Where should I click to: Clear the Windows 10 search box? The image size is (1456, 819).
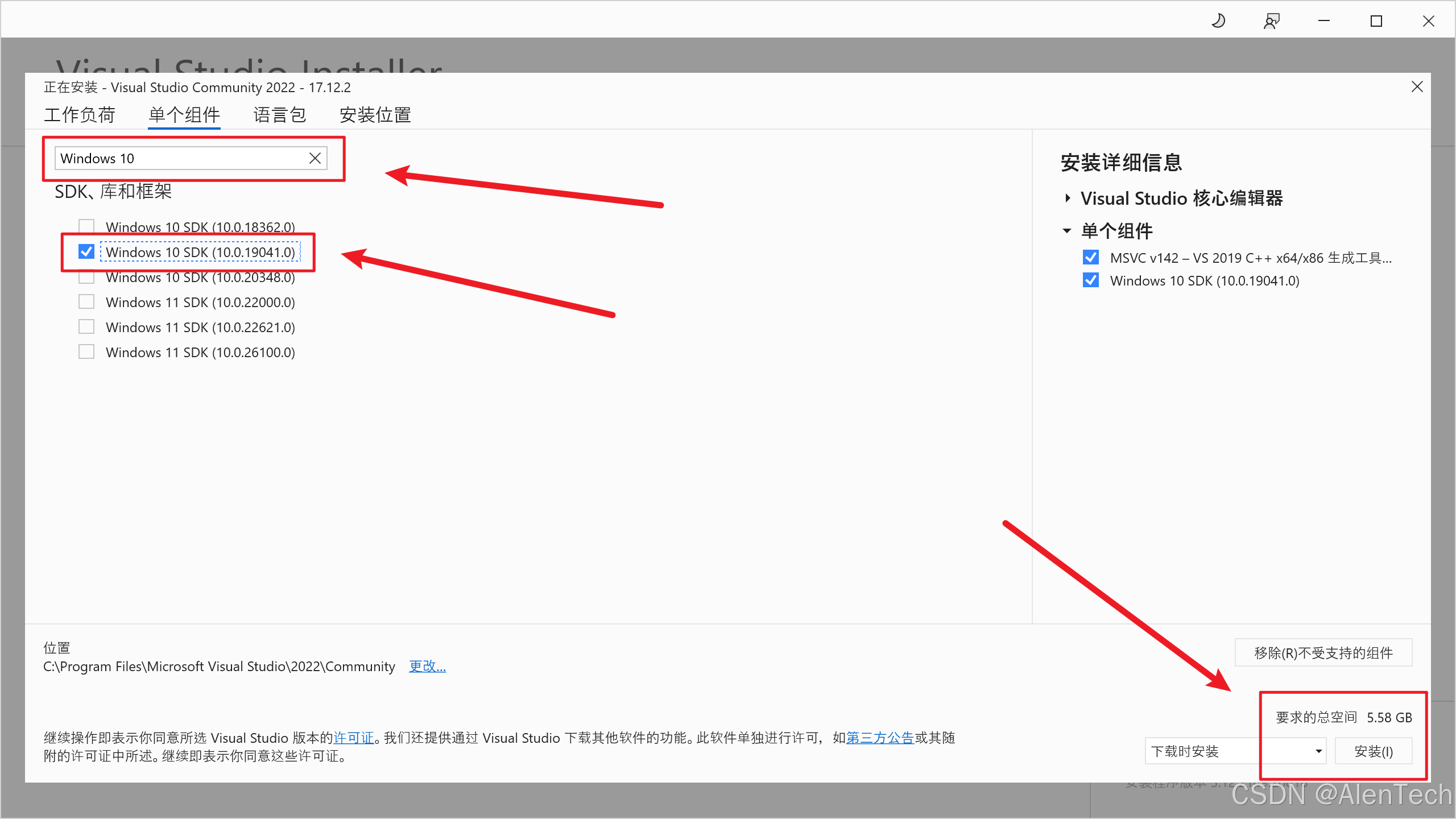point(315,158)
